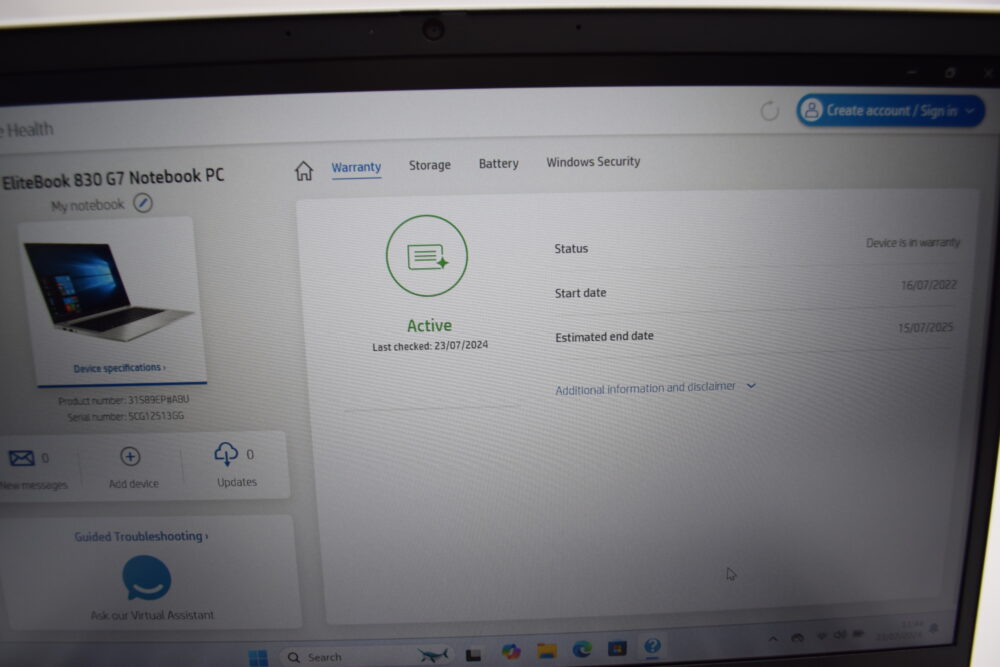Image resolution: width=1000 pixels, height=667 pixels.
Task: Click the EliteBook laptop thumbnail image
Action: click(x=108, y=291)
